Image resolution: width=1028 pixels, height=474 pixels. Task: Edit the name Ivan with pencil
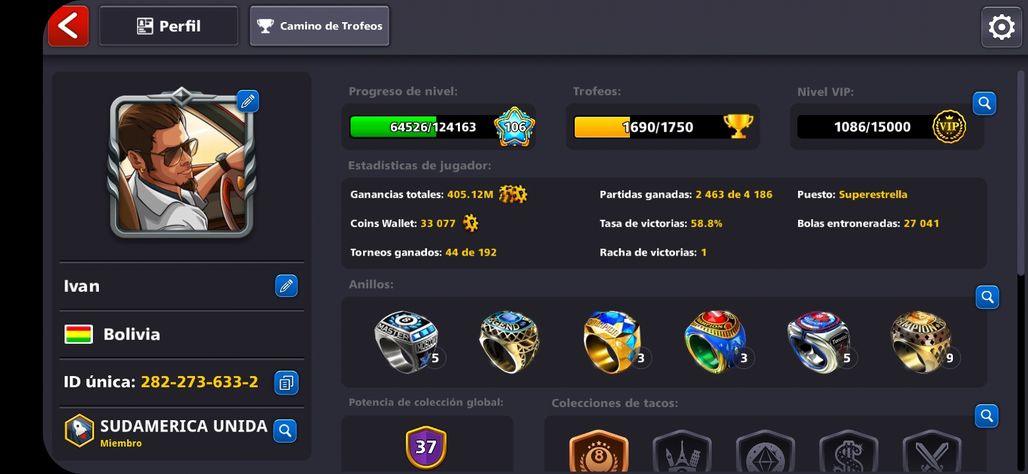(x=286, y=286)
